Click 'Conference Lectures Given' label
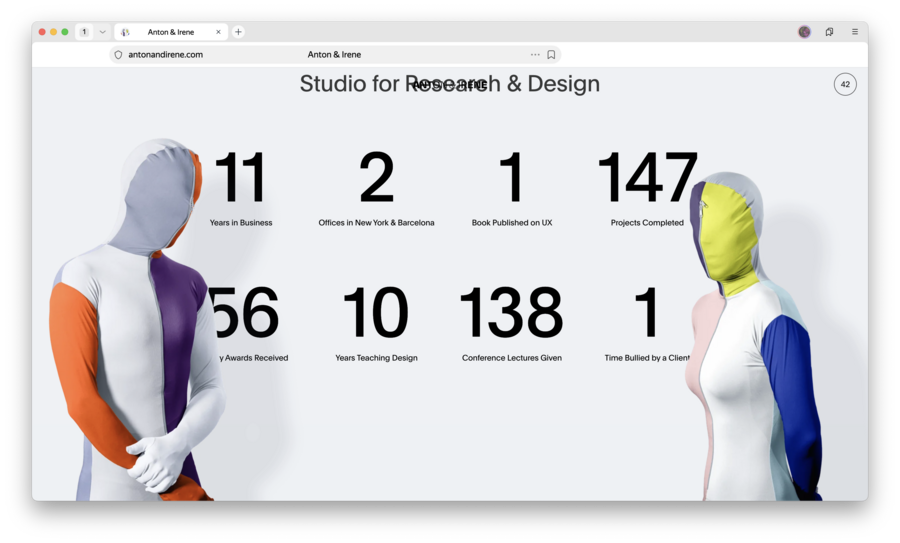Image resolution: width=900 pixels, height=543 pixels. pos(512,358)
